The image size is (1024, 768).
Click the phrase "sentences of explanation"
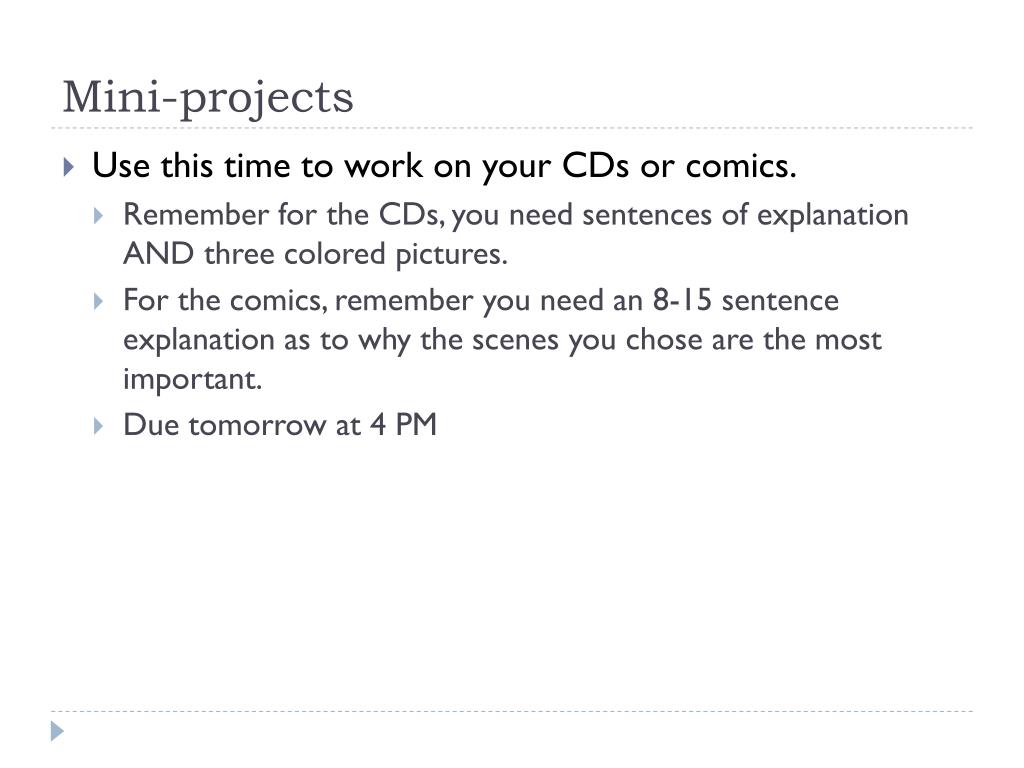tap(745, 216)
